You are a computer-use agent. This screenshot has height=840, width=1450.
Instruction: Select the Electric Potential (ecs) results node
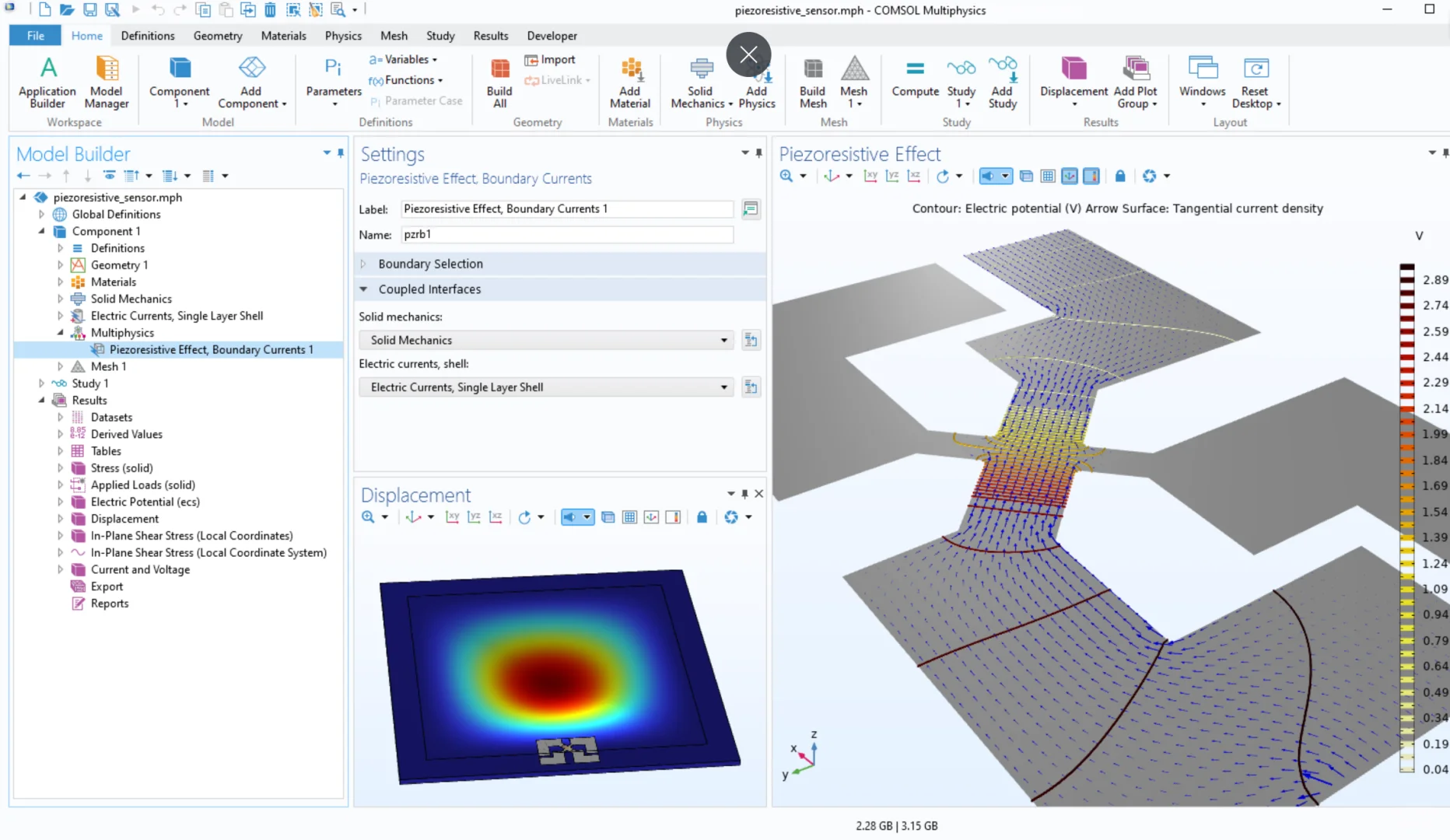pyautogui.click(x=145, y=502)
